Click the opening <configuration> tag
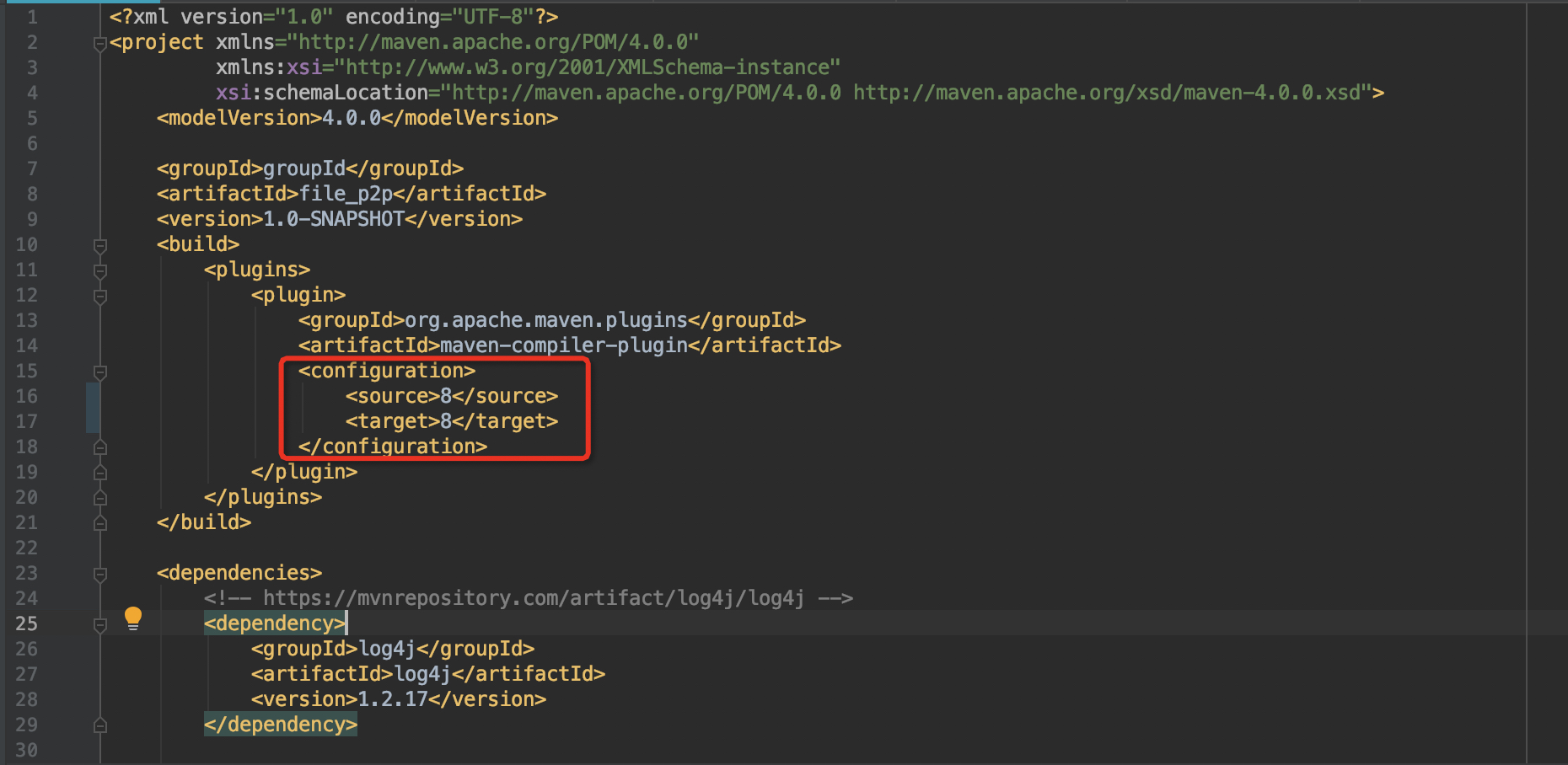The height and width of the screenshot is (765, 1568). 387,371
